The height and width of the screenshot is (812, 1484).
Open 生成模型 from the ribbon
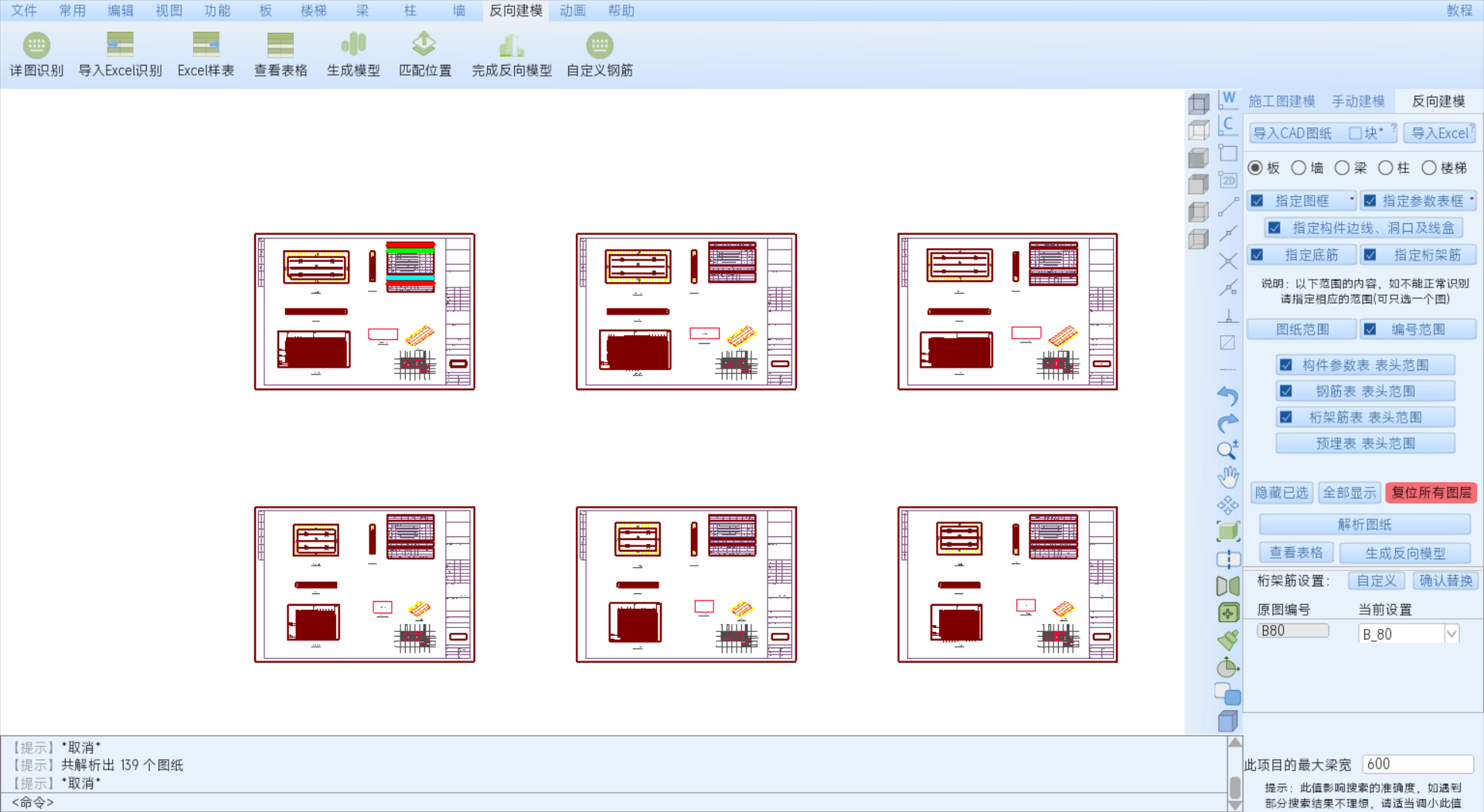click(353, 46)
